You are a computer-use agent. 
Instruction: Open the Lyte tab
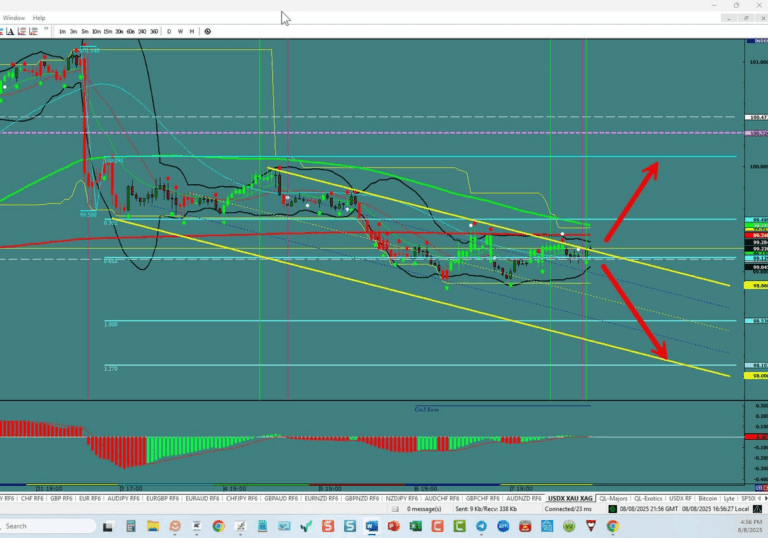[x=729, y=498]
